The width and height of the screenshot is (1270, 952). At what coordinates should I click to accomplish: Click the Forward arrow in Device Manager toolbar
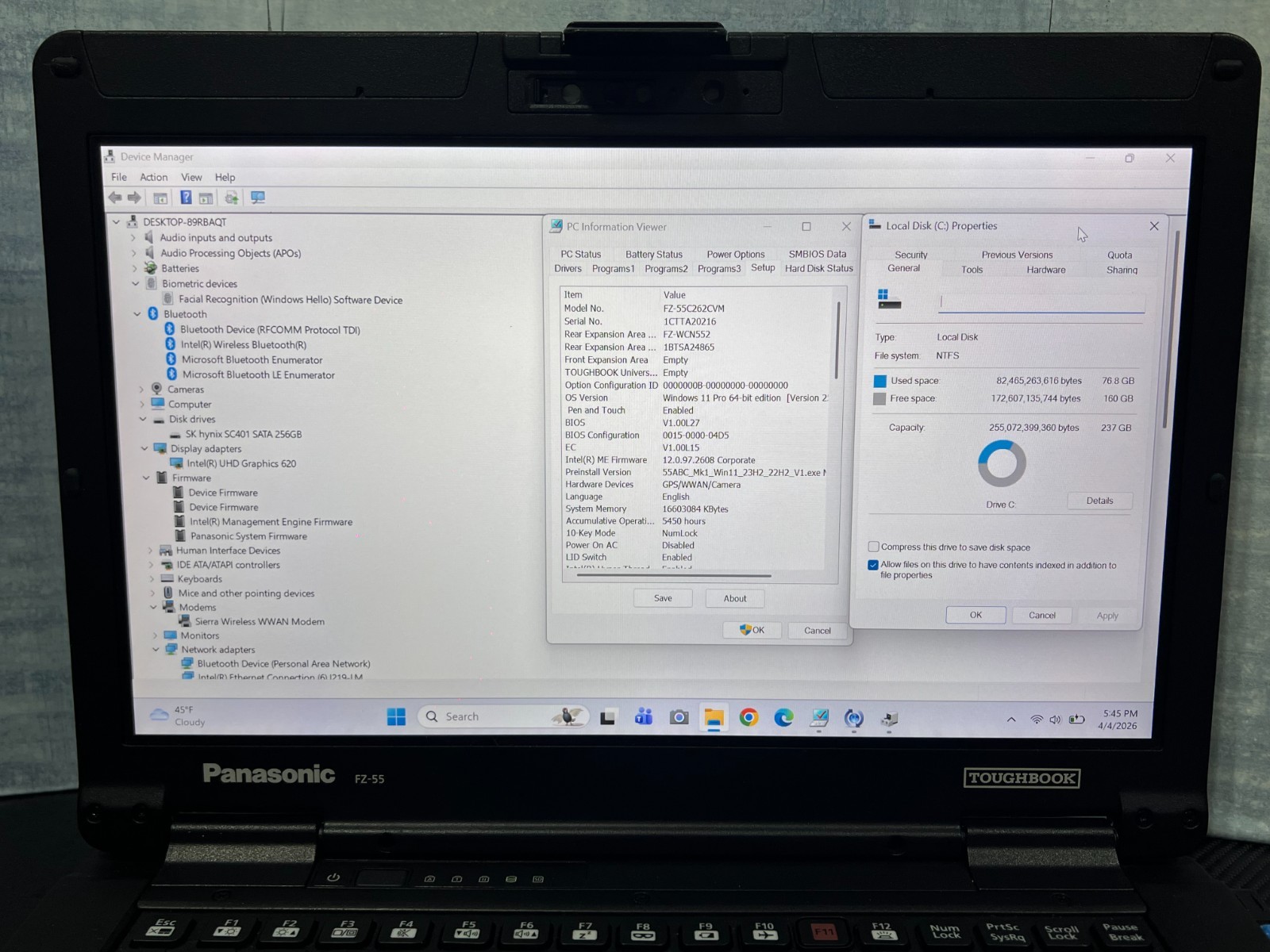(134, 198)
